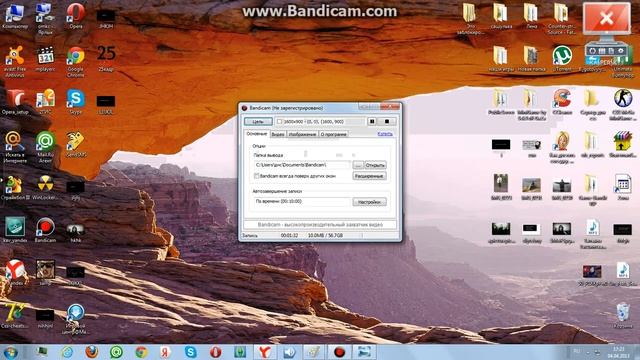This screenshot has height=360, width=640.
Task: Select the avast! Free Antivirus desktop icon
Action: (x=15, y=61)
